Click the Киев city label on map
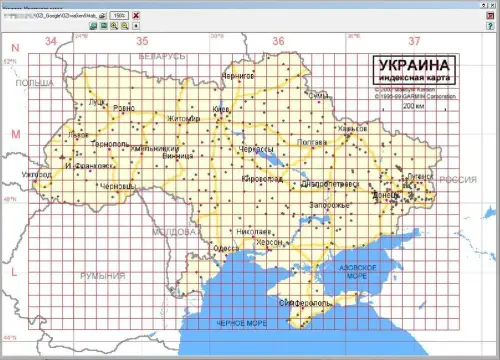This screenshot has height=360, width=500. click(221, 109)
